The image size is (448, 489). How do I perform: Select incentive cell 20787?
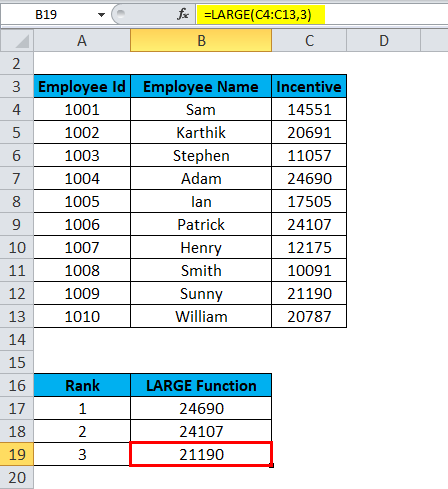click(309, 316)
